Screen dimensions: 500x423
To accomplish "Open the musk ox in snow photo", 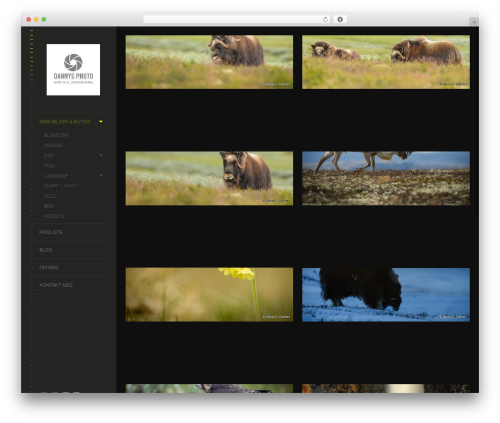I will tap(386, 295).
